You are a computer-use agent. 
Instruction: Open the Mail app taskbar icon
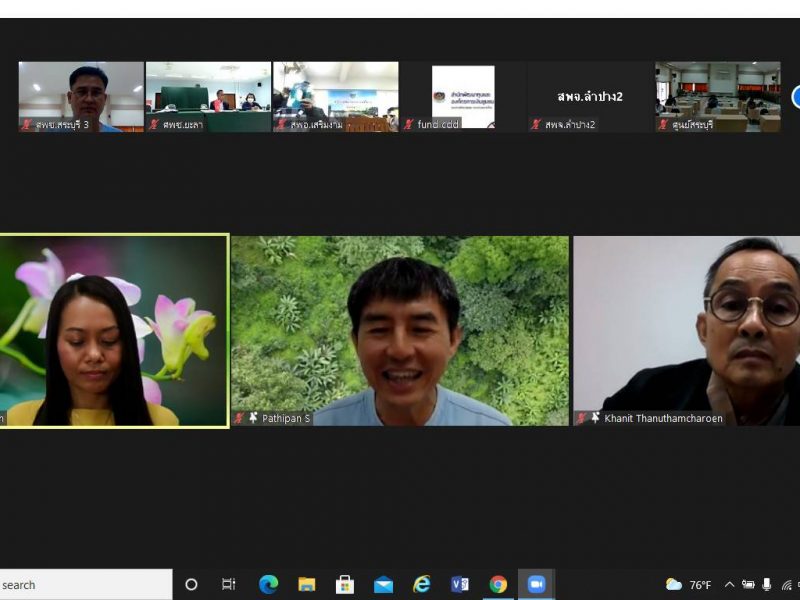click(x=383, y=585)
